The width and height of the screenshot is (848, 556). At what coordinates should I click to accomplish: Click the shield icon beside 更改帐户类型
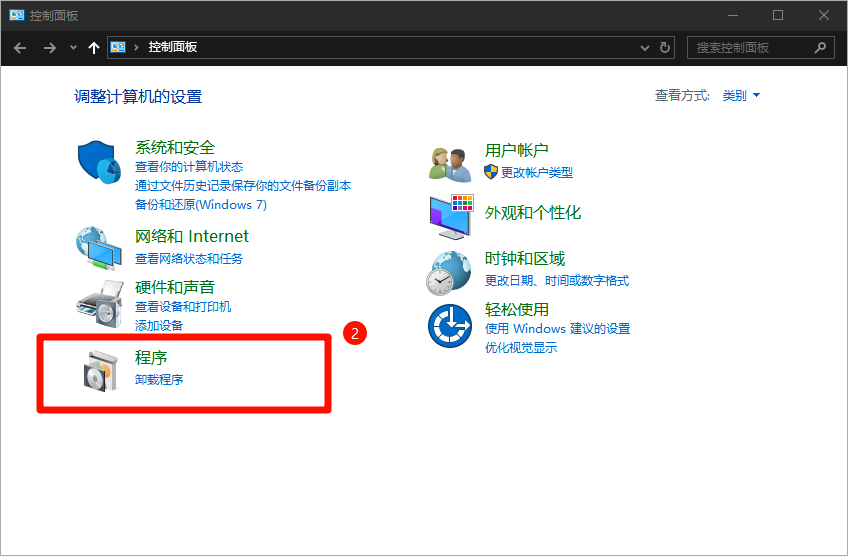[x=491, y=172]
